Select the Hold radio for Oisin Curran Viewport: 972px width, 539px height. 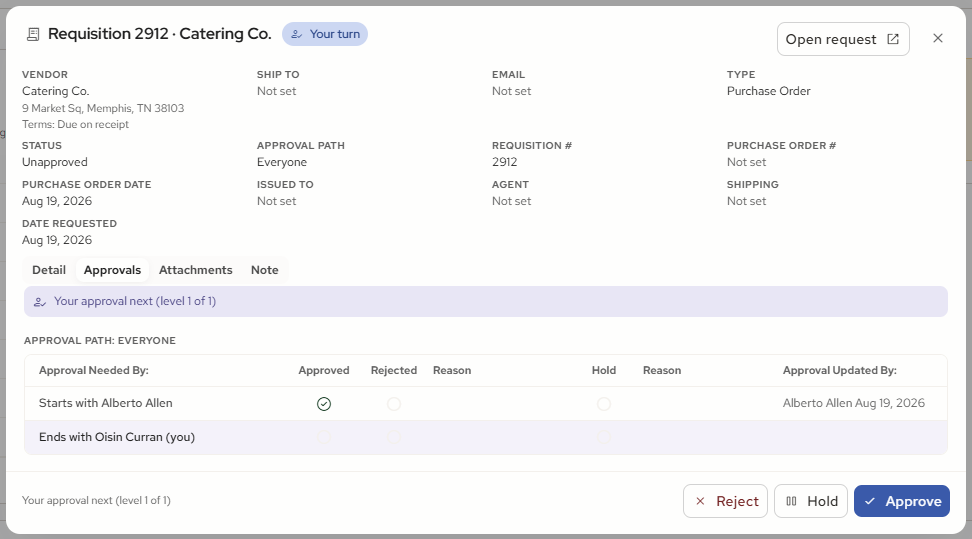point(604,437)
